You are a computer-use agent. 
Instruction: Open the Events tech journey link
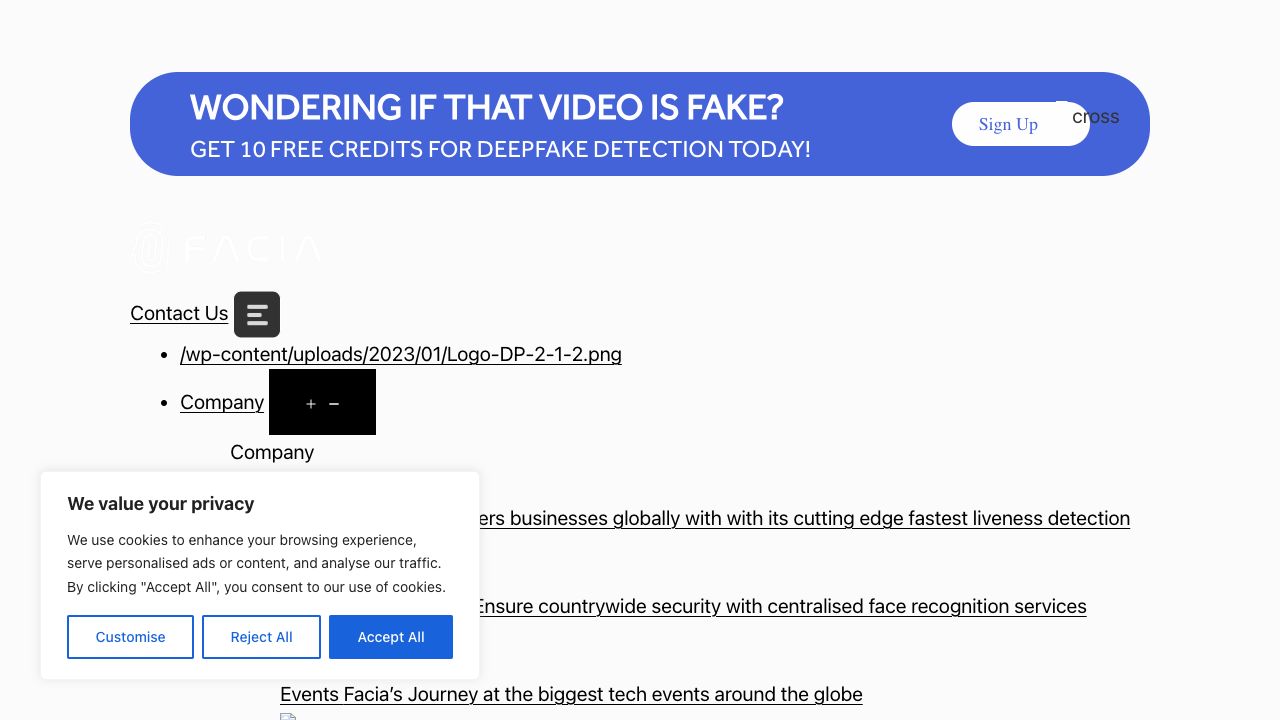click(571, 694)
